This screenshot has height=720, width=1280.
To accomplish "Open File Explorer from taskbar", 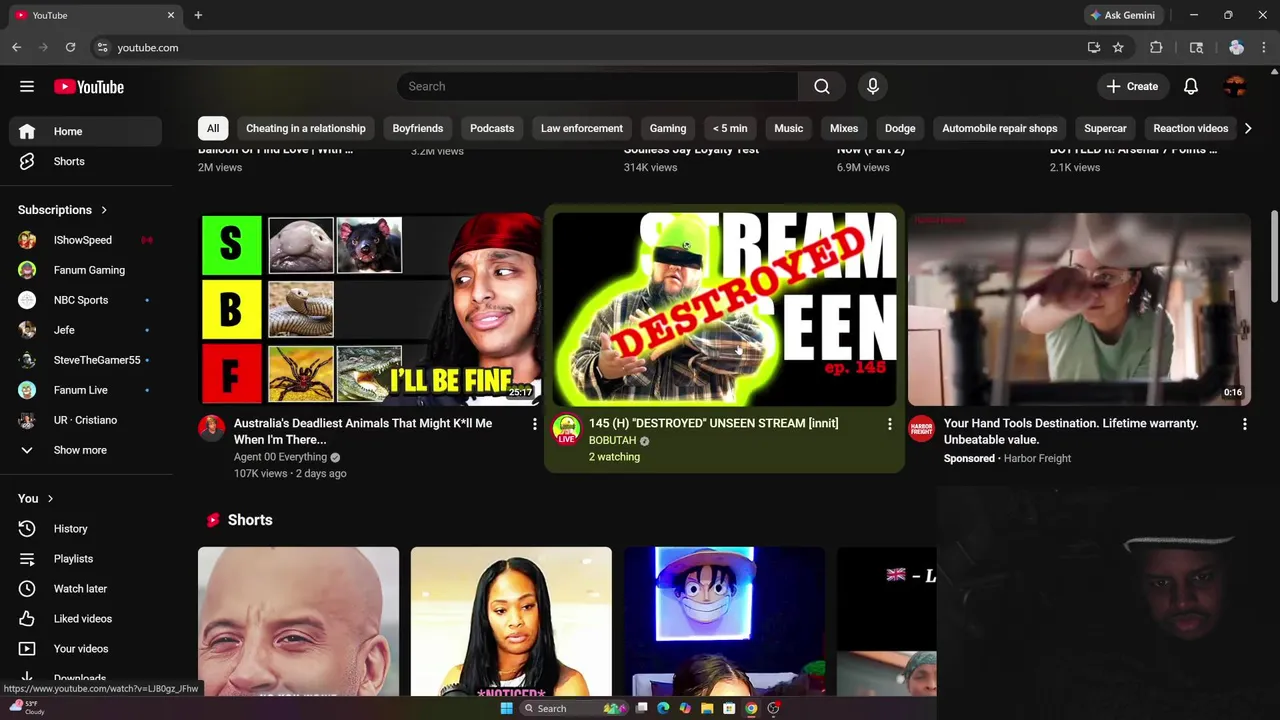I will click(707, 708).
